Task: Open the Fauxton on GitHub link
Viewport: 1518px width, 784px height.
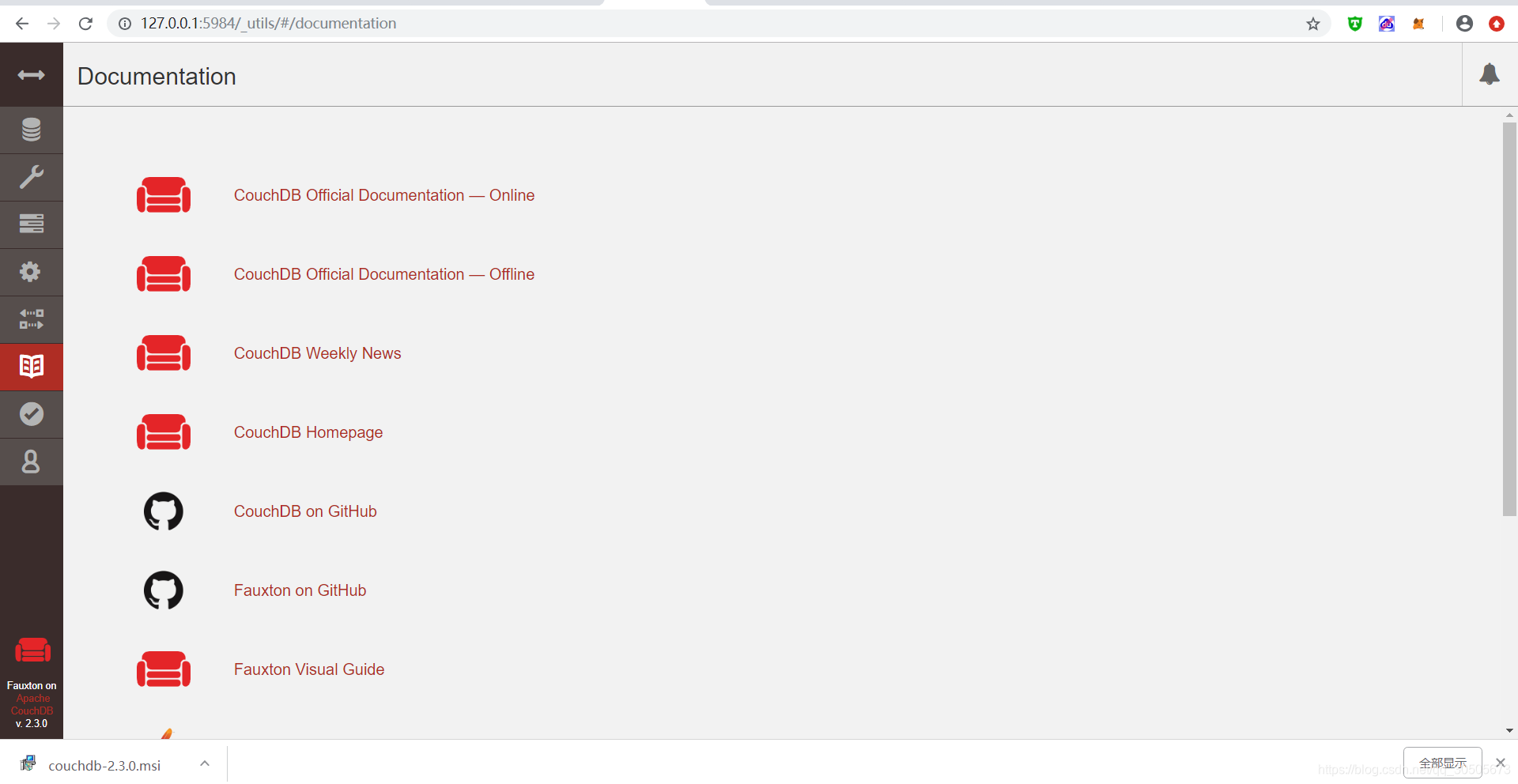Action: pyautogui.click(x=300, y=590)
